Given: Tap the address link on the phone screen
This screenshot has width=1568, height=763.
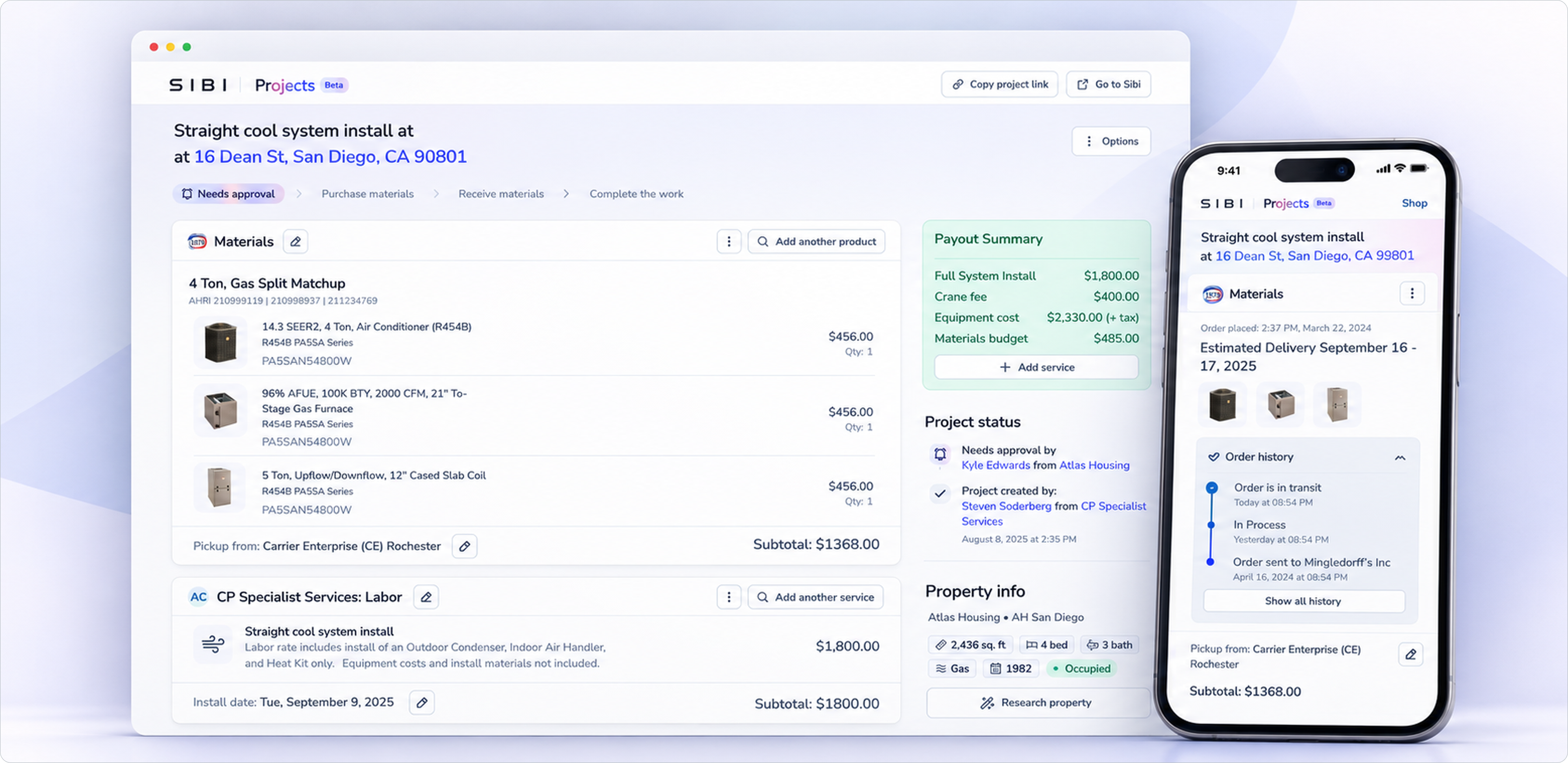Looking at the screenshot, I should pyautogui.click(x=1315, y=256).
